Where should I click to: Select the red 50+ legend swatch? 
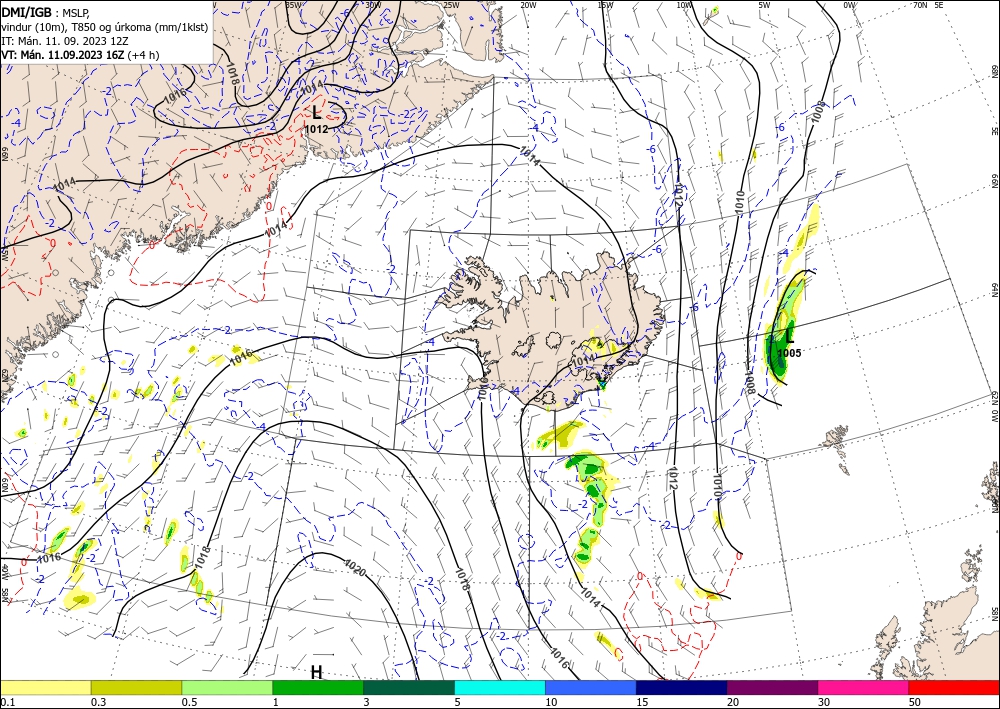[x=954, y=687]
